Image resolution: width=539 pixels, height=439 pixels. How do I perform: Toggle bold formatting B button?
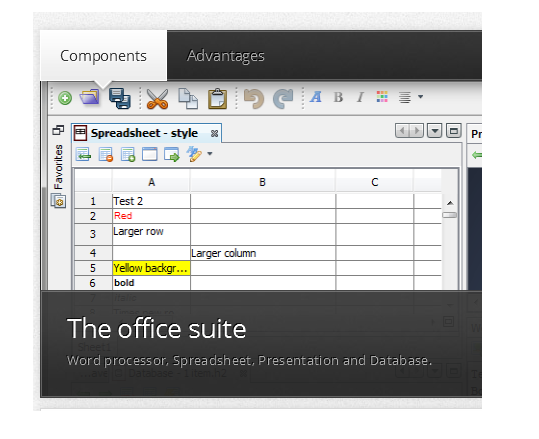338,97
